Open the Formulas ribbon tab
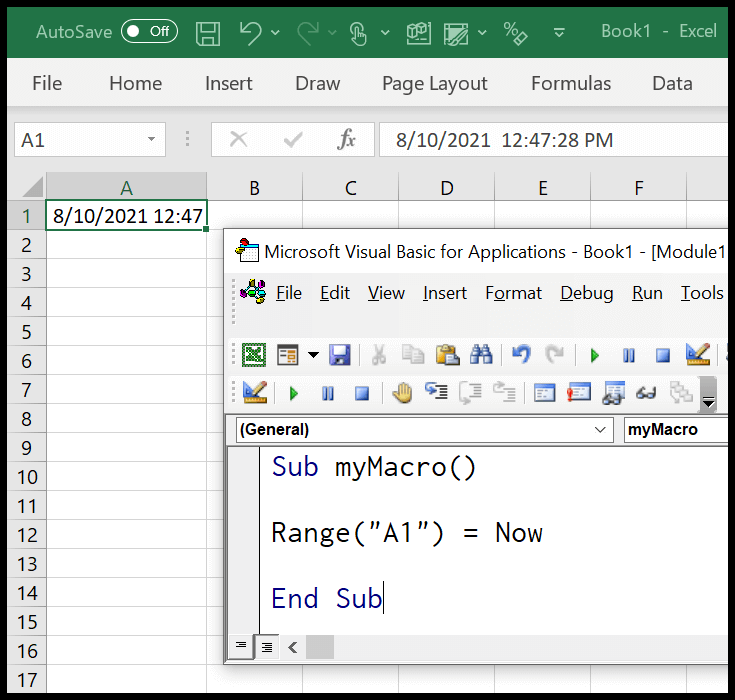Image resolution: width=735 pixels, height=700 pixels. tap(570, 83)
